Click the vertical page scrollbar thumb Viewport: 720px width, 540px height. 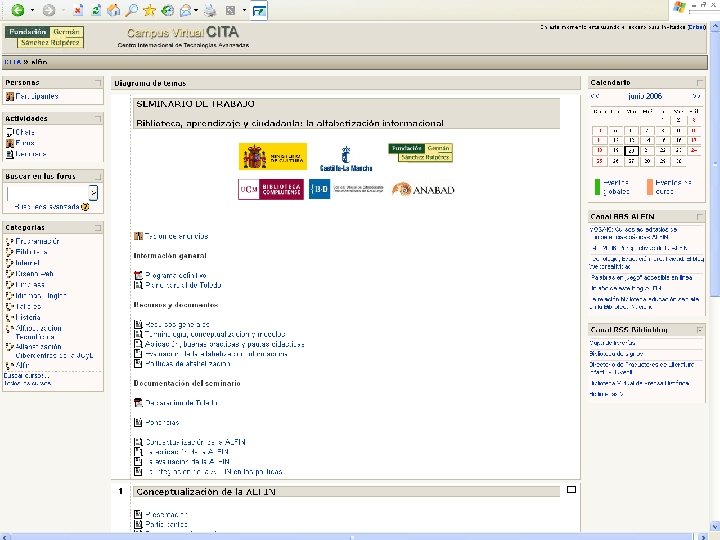(715, 163)
